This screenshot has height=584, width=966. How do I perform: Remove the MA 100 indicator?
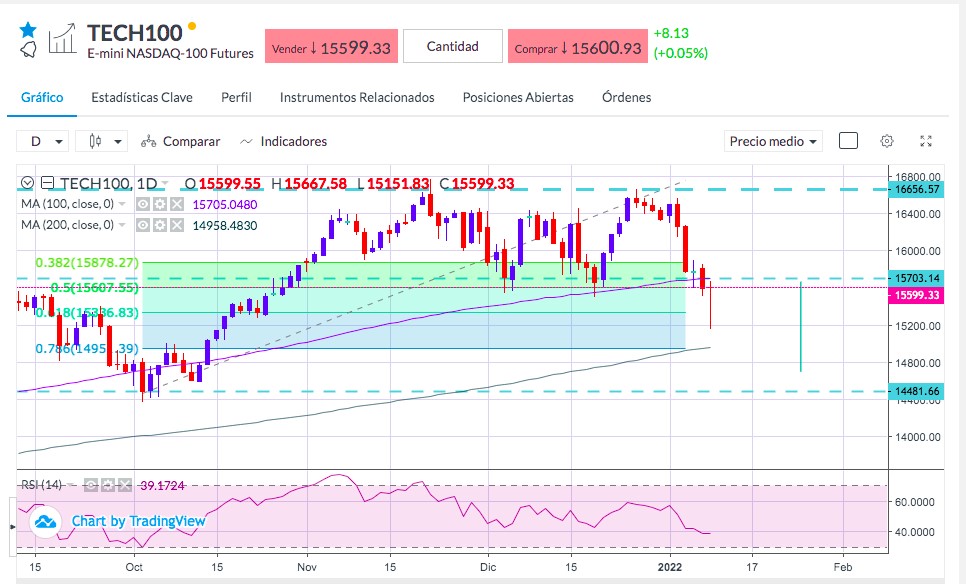click(177, 204)
